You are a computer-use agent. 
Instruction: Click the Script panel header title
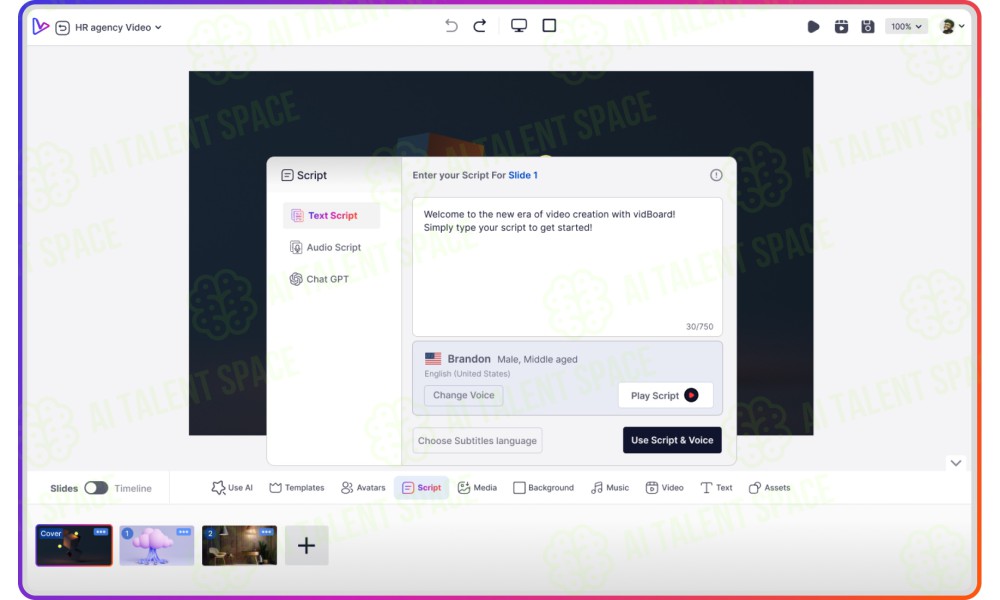click(304, 175)
